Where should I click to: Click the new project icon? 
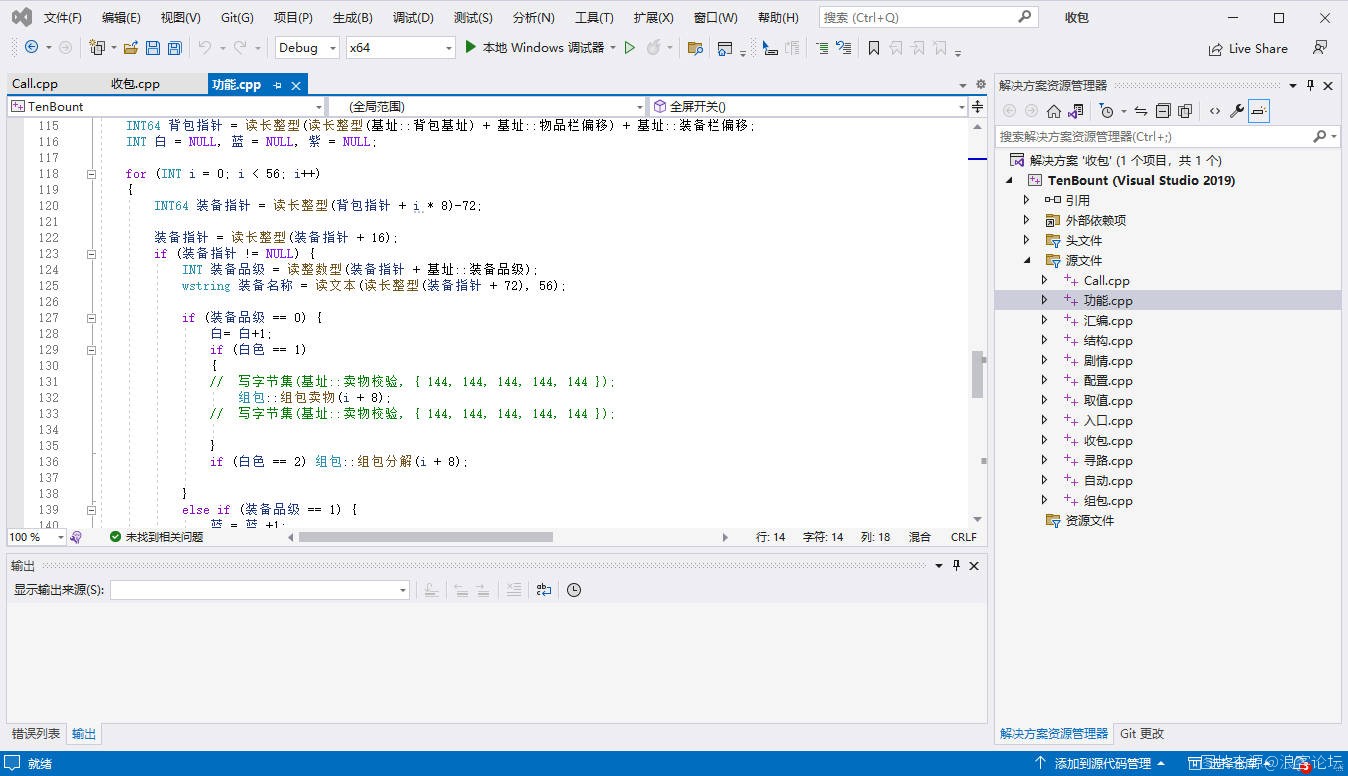[x=97, y=47]
